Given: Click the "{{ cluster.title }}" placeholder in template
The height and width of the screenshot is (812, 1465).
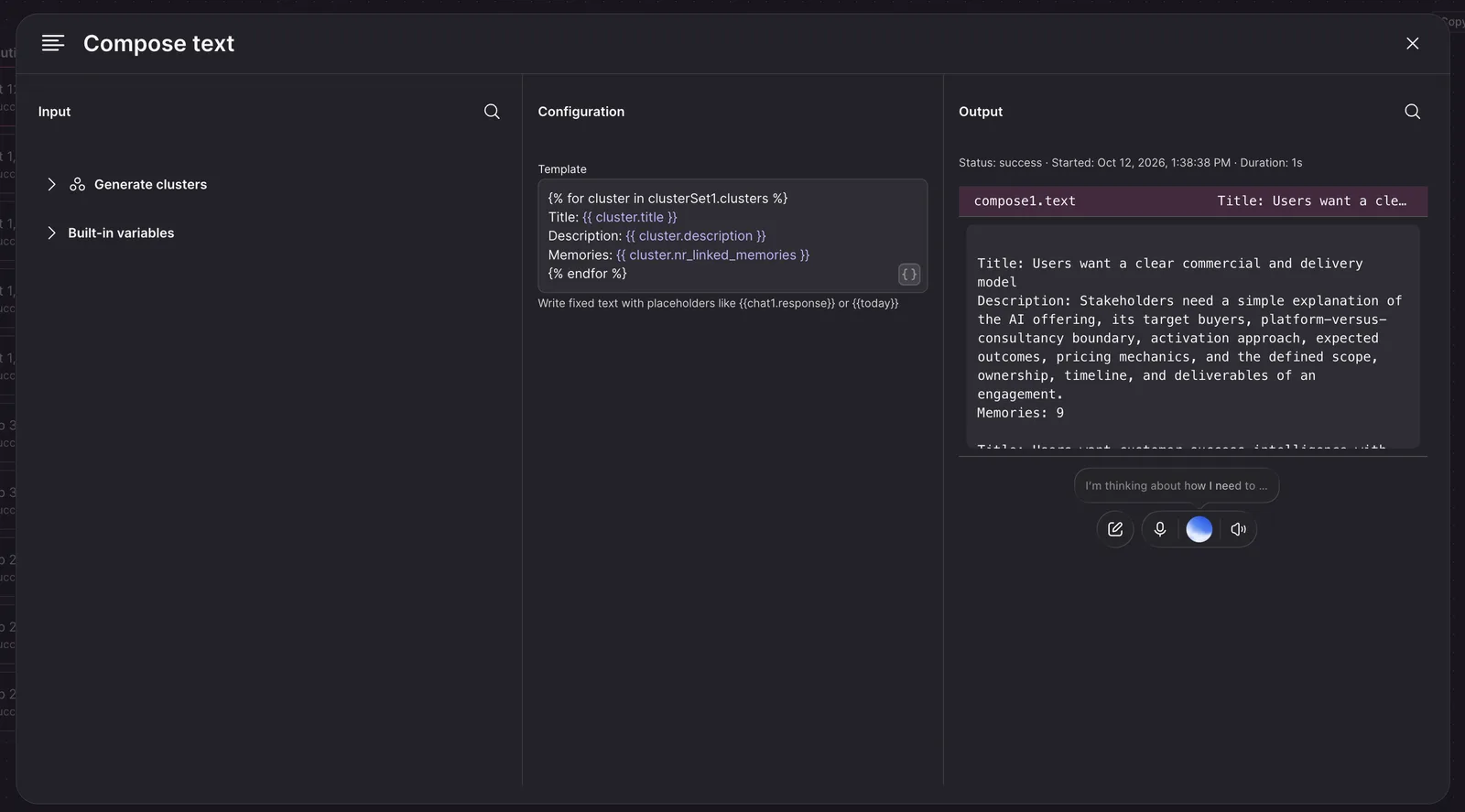Looking at the screenshot, I should 630,218.
